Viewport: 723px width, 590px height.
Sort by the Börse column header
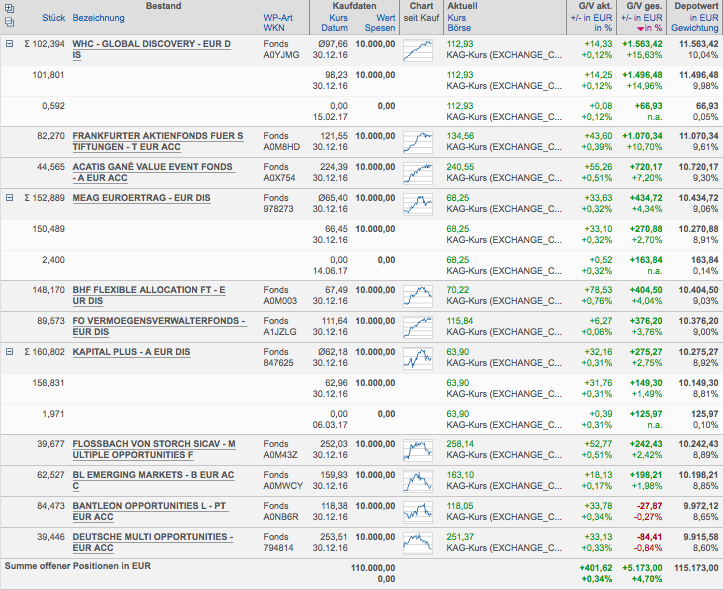tap(457, 29)
